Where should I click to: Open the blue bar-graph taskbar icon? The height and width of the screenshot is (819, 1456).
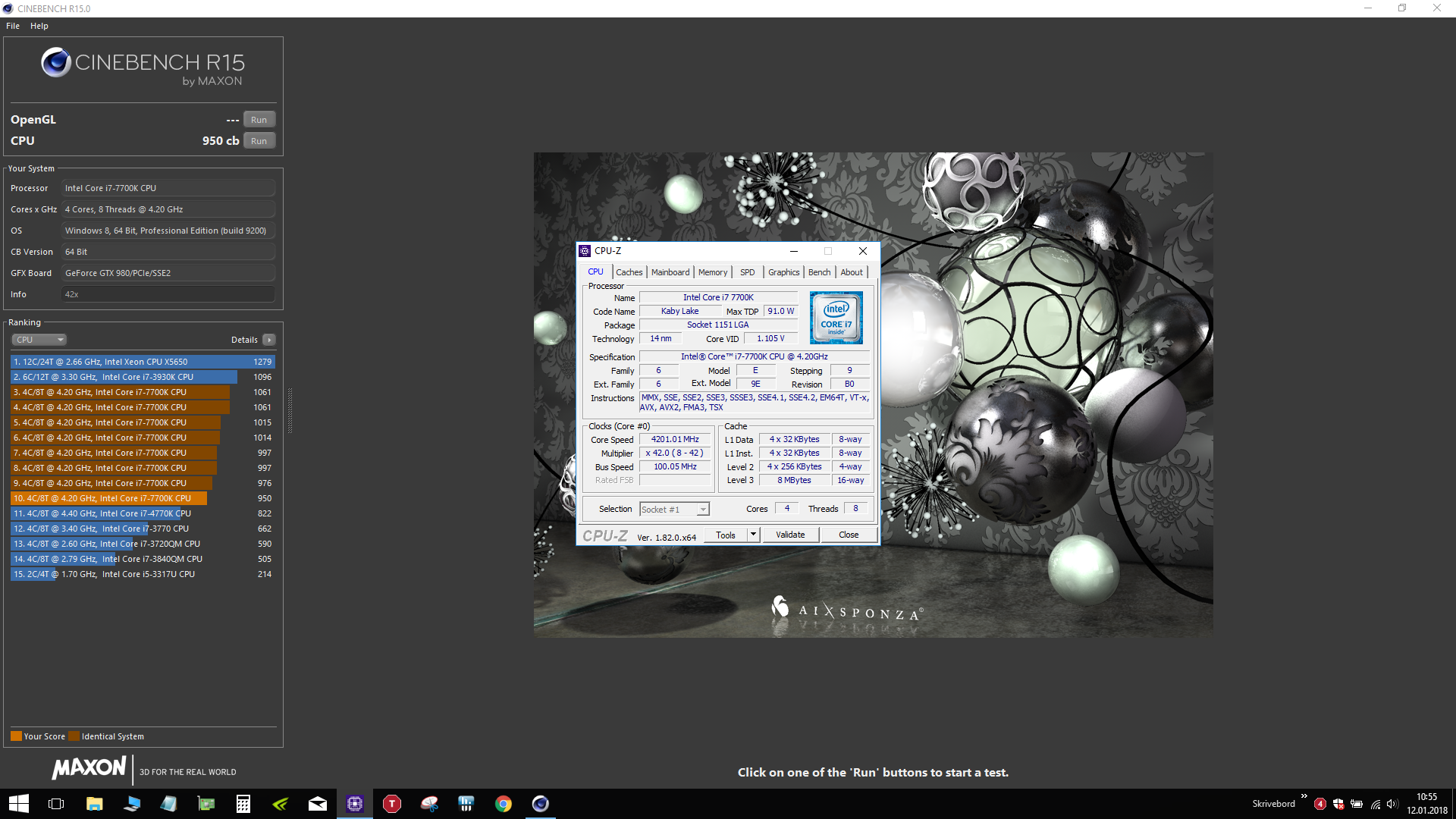coord(466,804)
